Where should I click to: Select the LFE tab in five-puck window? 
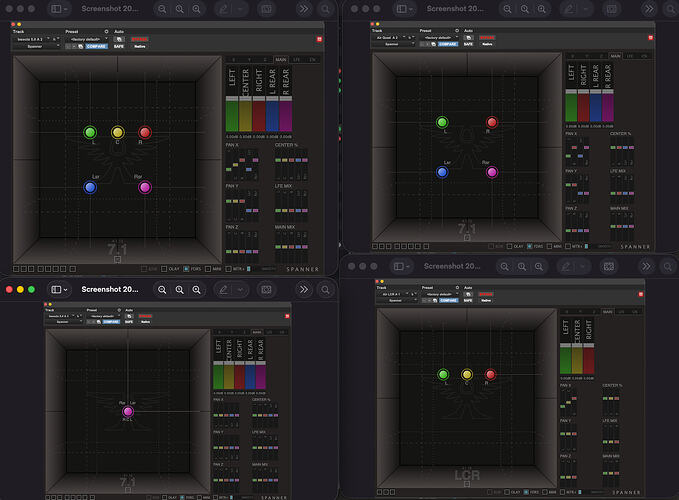click(x=297, y=59)
